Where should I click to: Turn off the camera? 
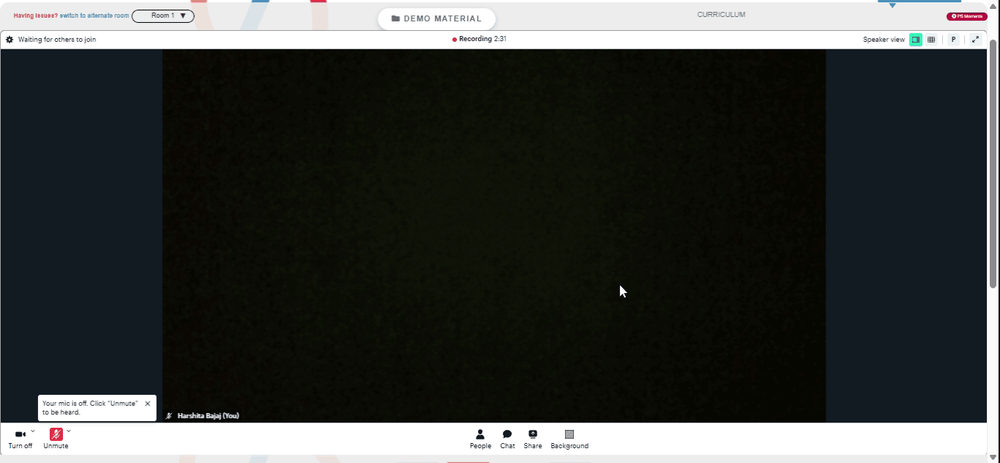pos(20,439)
